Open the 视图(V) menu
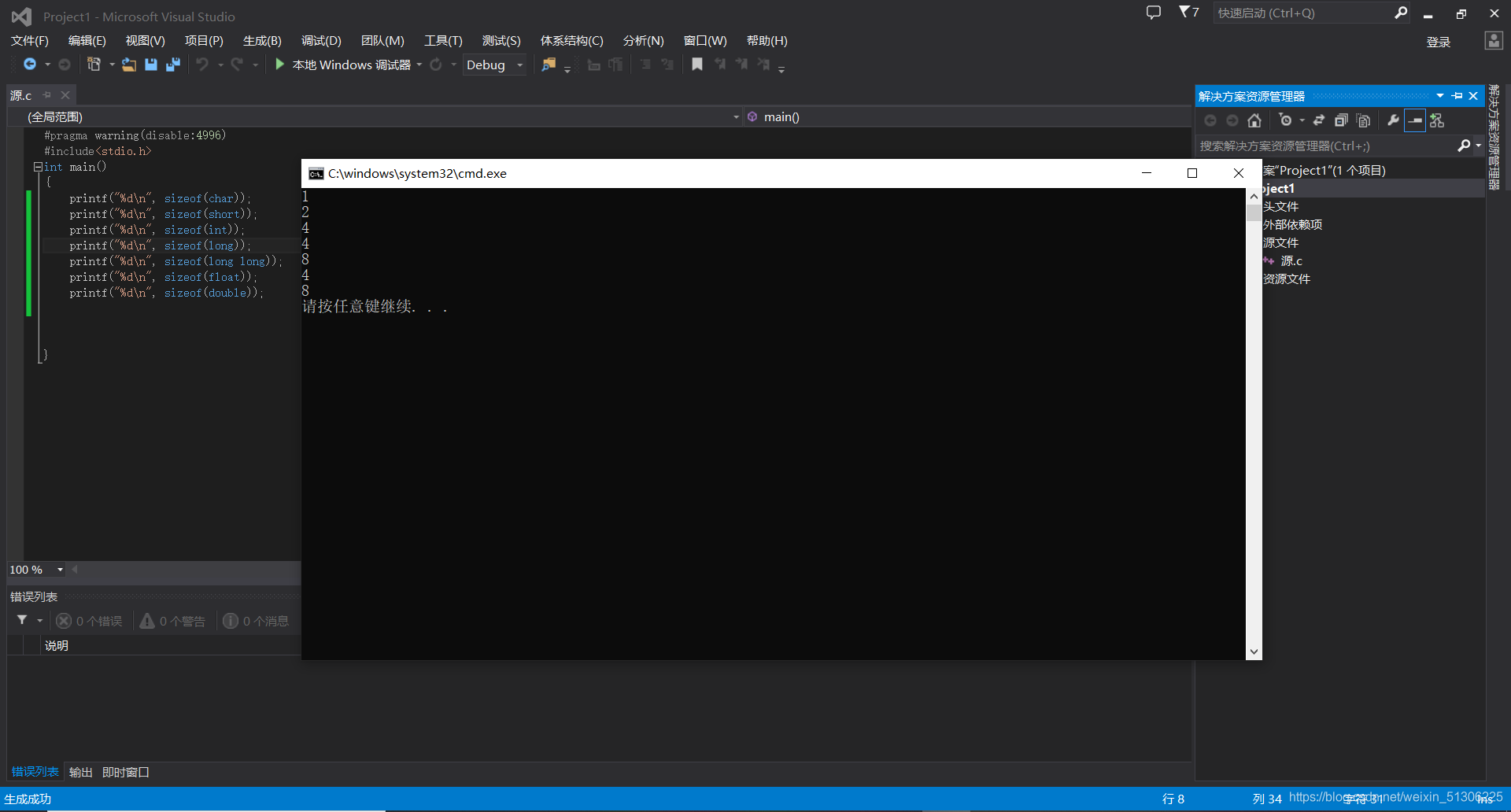This screenshot has height=812, width=1511. [146, 41]
